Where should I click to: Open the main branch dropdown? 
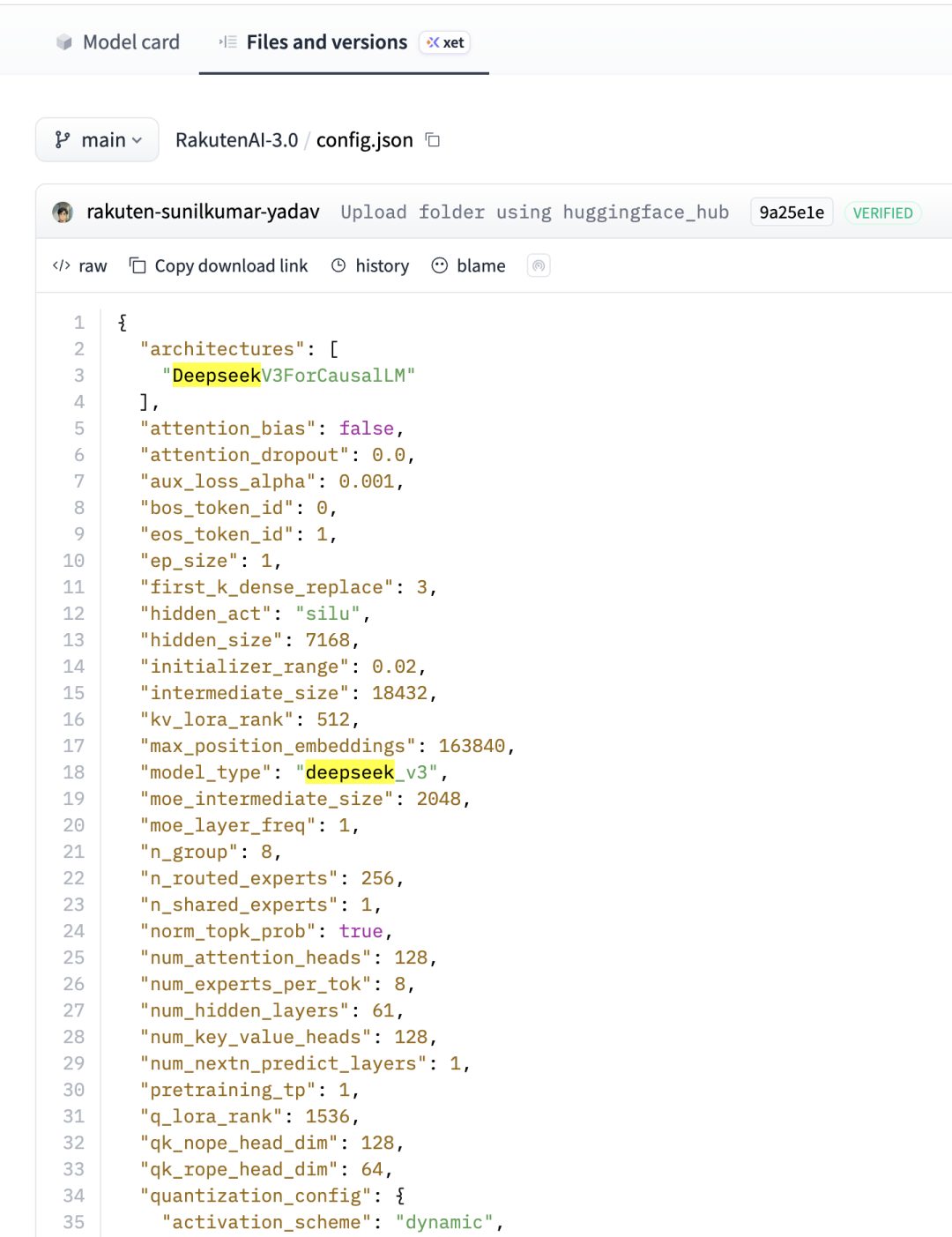97,140
